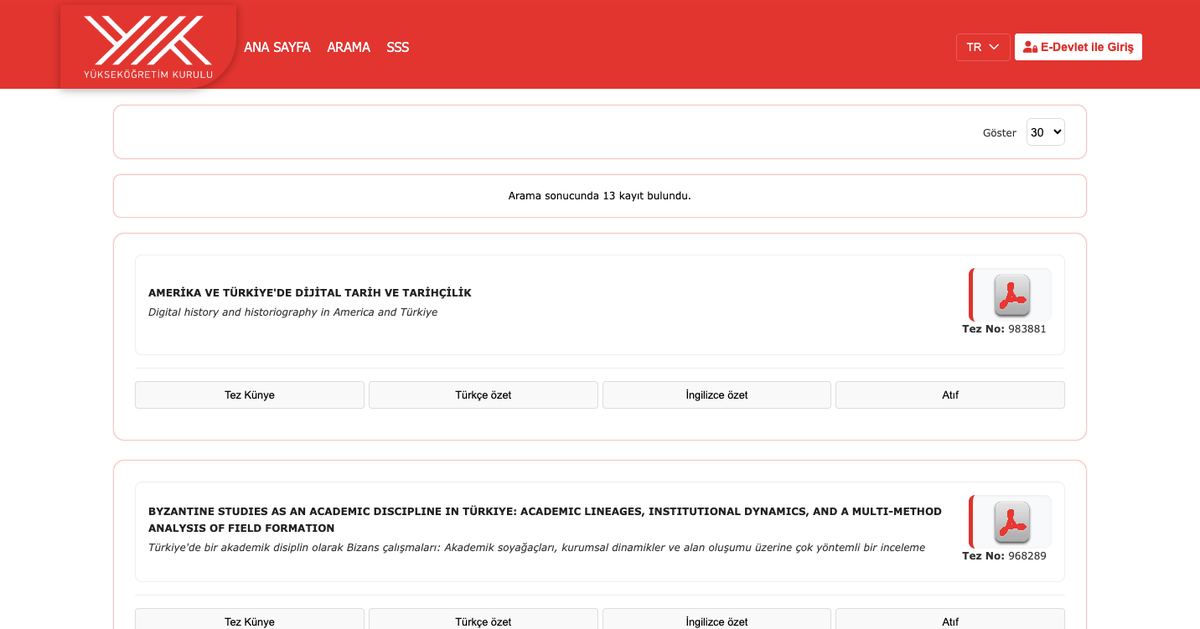1200x629 pixels.
Task: Go to ANA SAYFA menu item
Action: tap(277, 47)
